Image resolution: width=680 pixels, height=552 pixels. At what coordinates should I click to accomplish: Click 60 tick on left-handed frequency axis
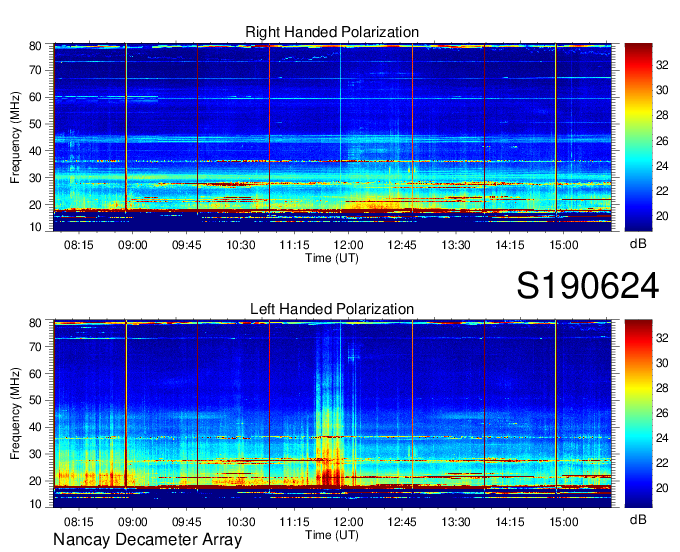pos(35,373)
